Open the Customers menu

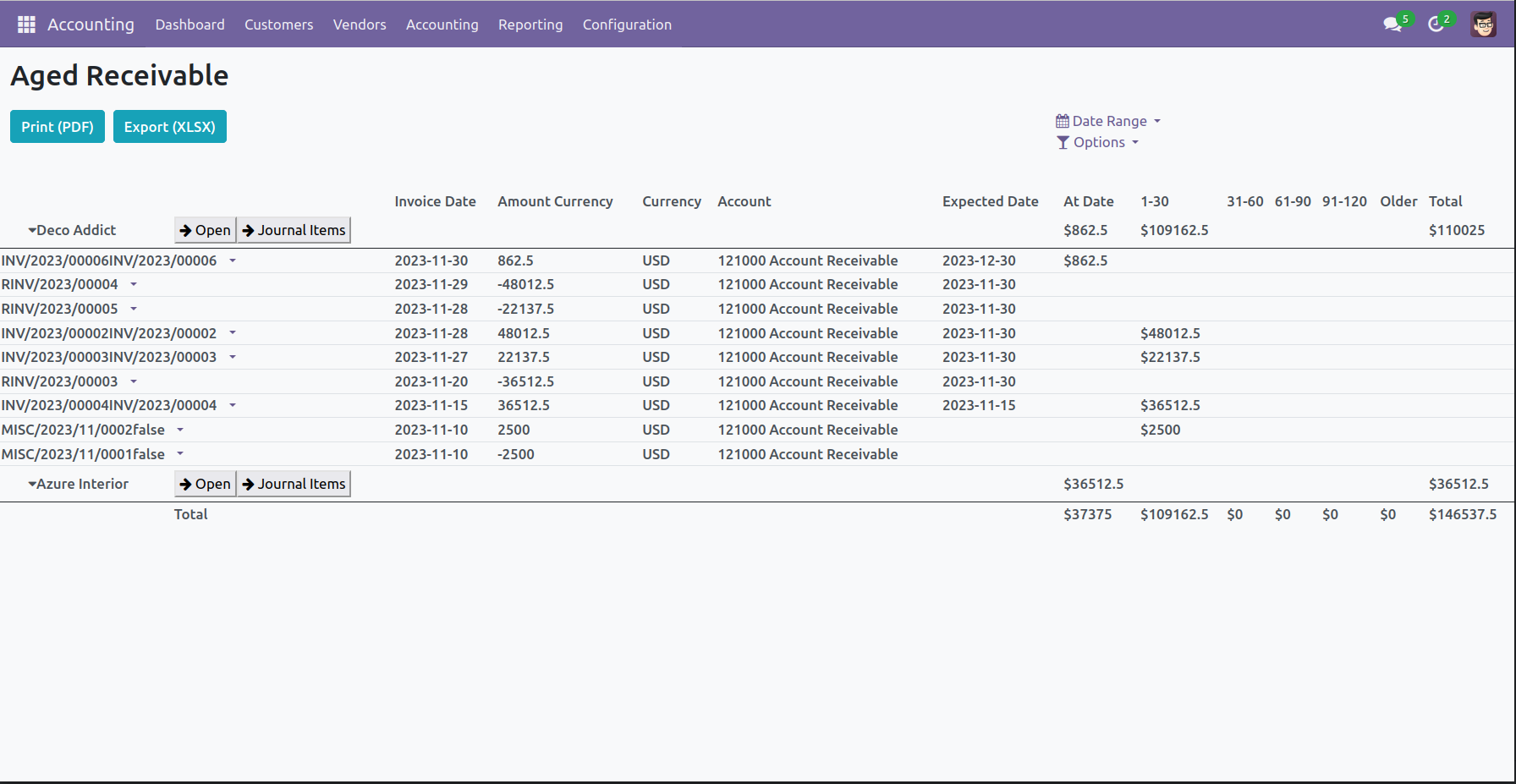pos(278,25)
